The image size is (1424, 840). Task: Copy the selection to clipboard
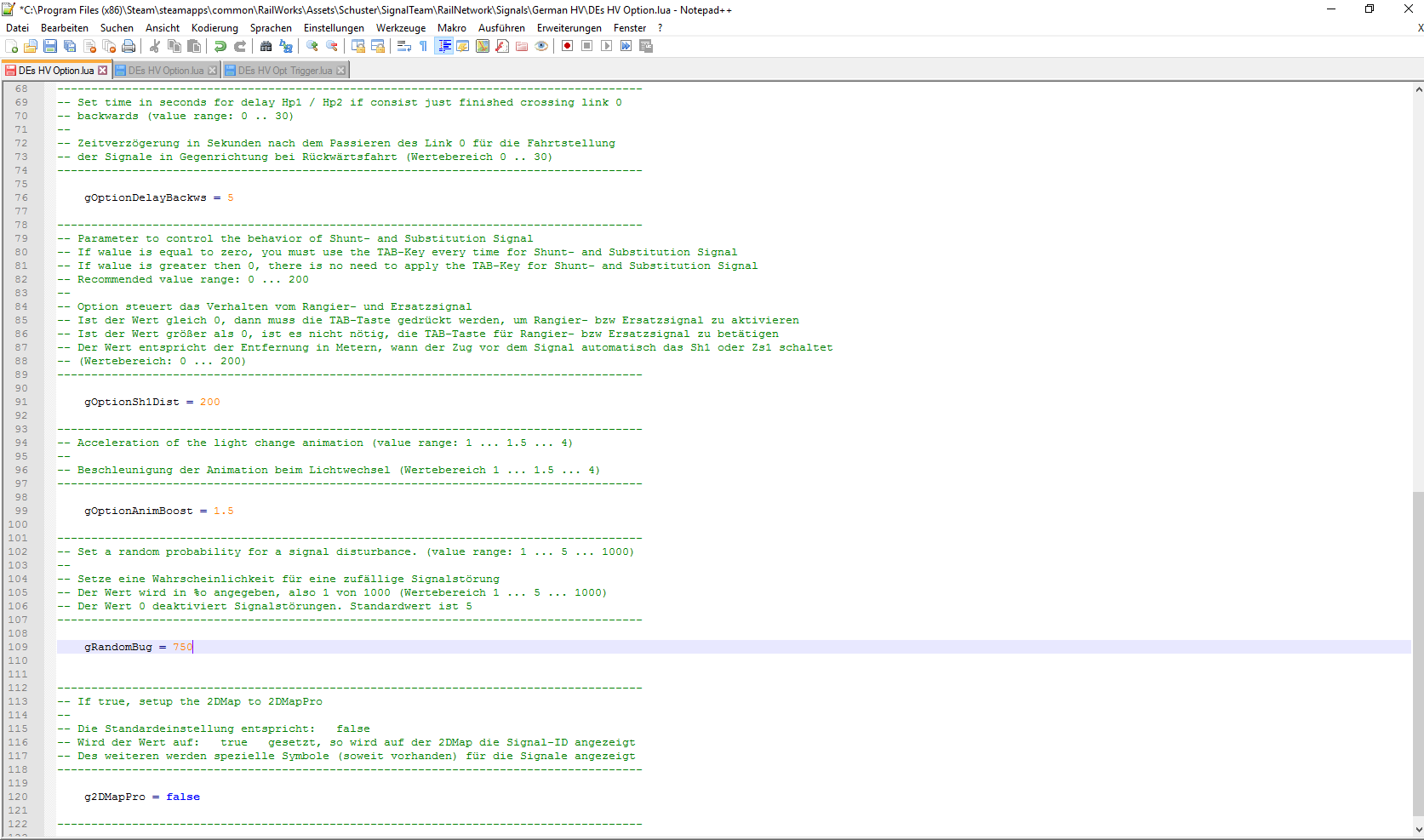174,46
